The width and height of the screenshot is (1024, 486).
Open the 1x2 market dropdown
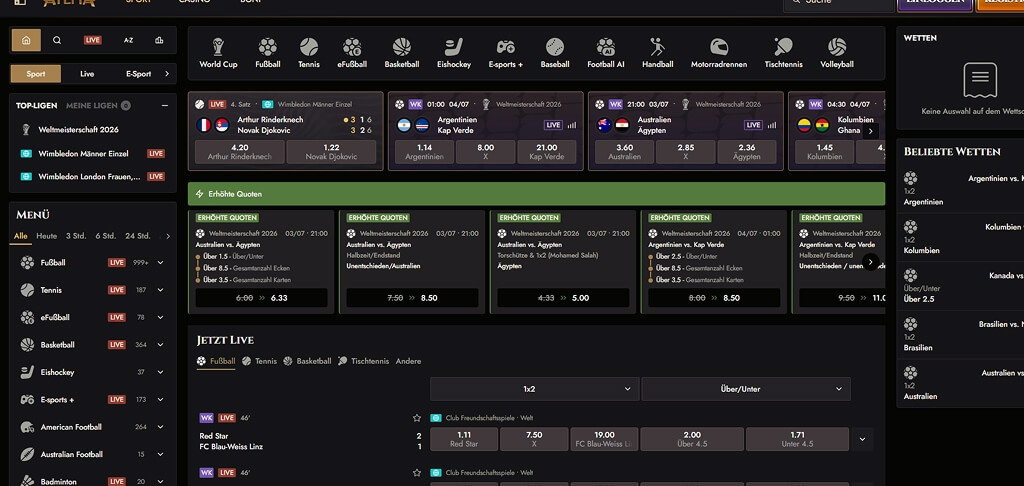[534, 389]
